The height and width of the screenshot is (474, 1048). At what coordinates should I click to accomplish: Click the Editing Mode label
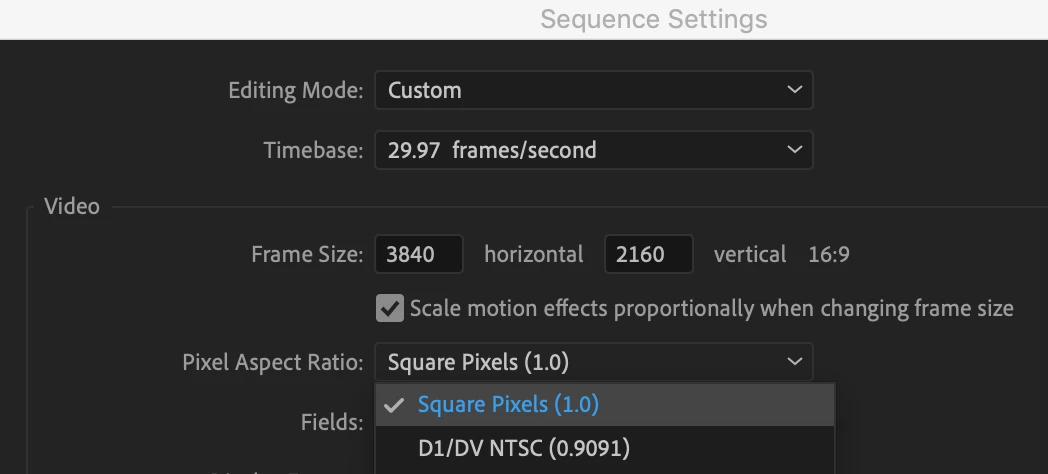click(295, 90)
